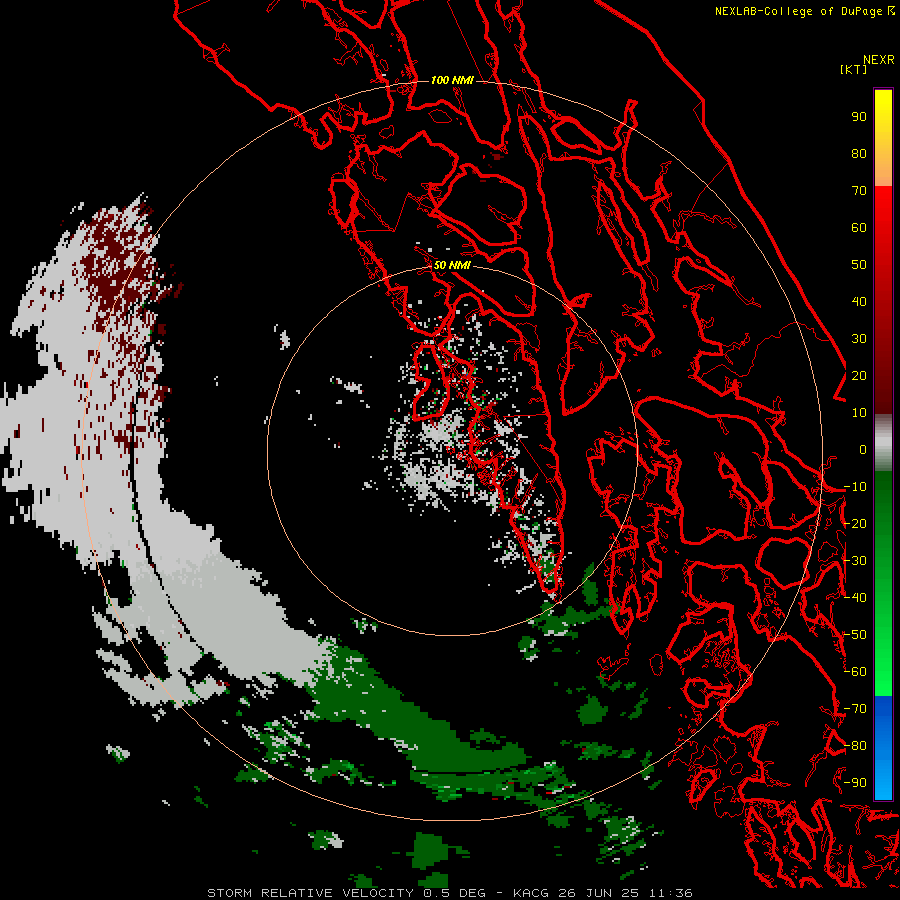Click the 100 NMI range ring label
Screen dimensions: 900x900
click(452, 80)
